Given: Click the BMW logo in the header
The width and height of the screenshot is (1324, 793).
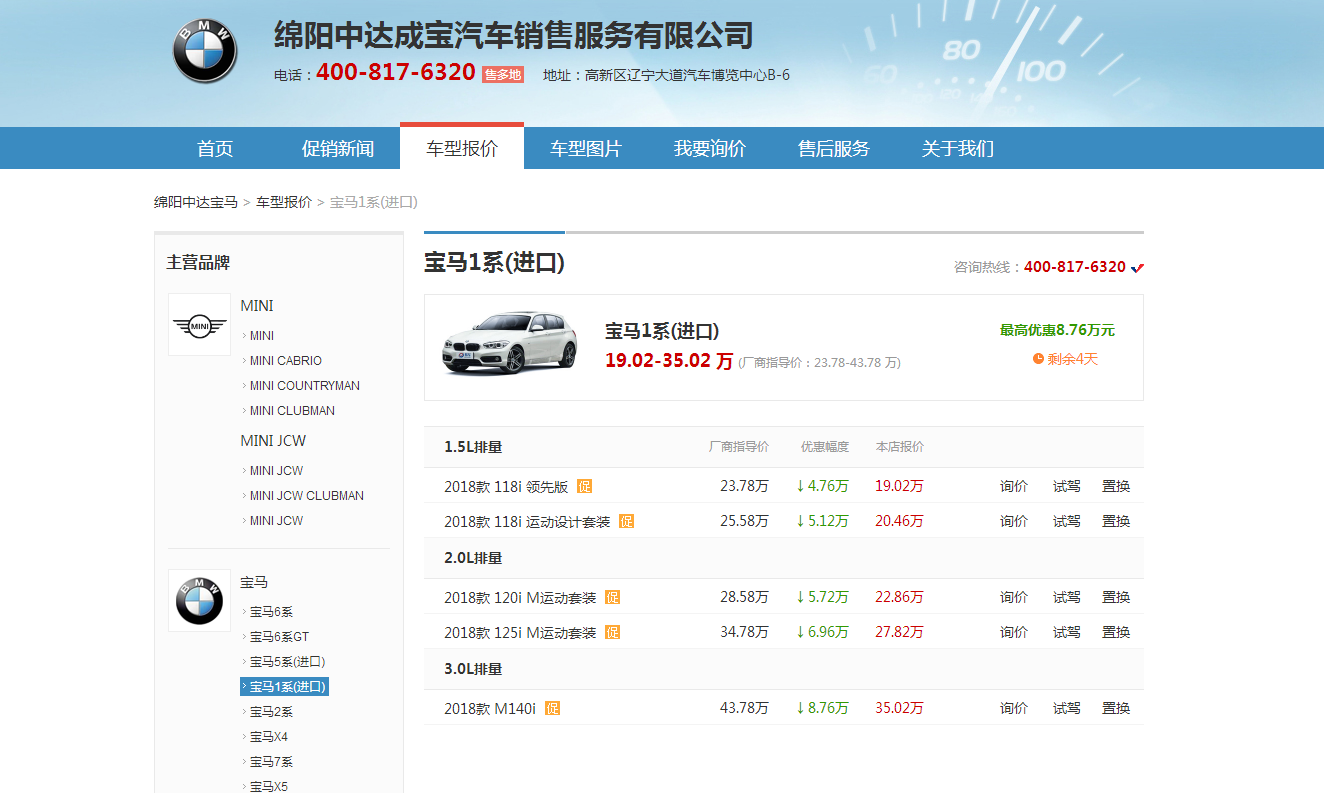Looking at the screenshot, I should coord(205,52).
